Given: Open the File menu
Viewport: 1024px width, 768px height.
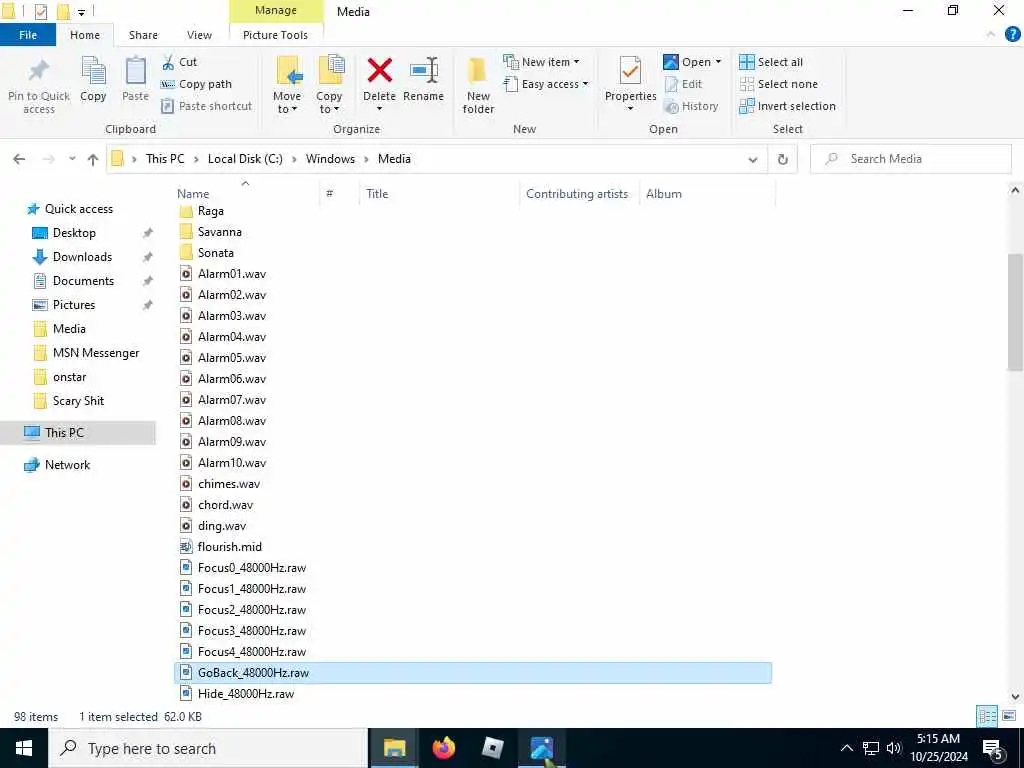Looking at the screenshot, I should [x=28, y=35].
